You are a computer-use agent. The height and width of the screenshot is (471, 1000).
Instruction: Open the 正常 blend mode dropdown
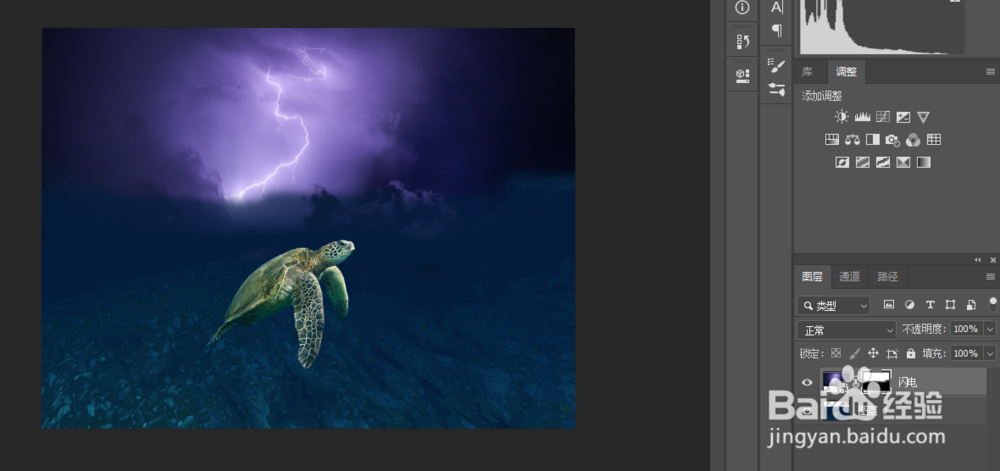tap(846, 330)
